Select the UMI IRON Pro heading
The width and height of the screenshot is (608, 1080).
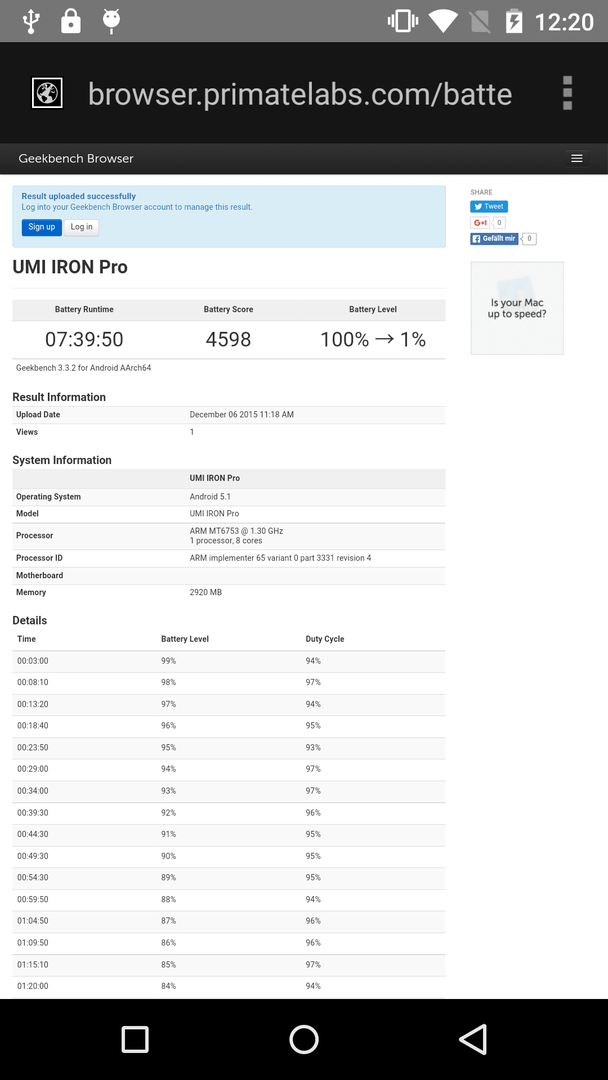[x=70, y=267]
